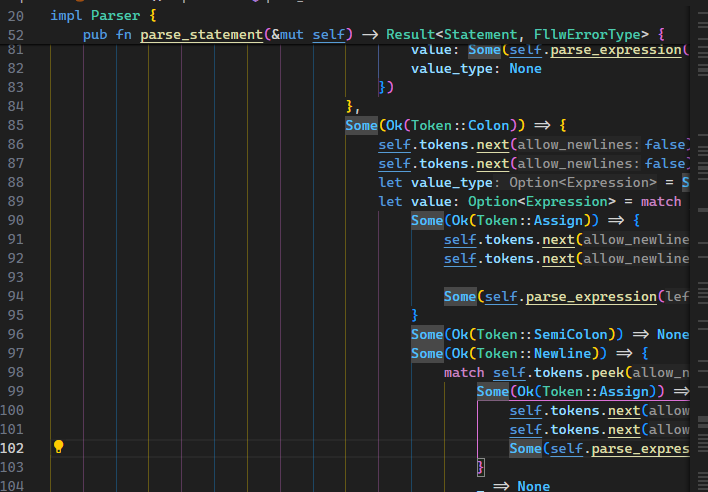The width and height of the screenshot is (708, 492).
Task: Click 'Assign' token variant on line 99
Action: pyautogui.click(x=624, y=391)
